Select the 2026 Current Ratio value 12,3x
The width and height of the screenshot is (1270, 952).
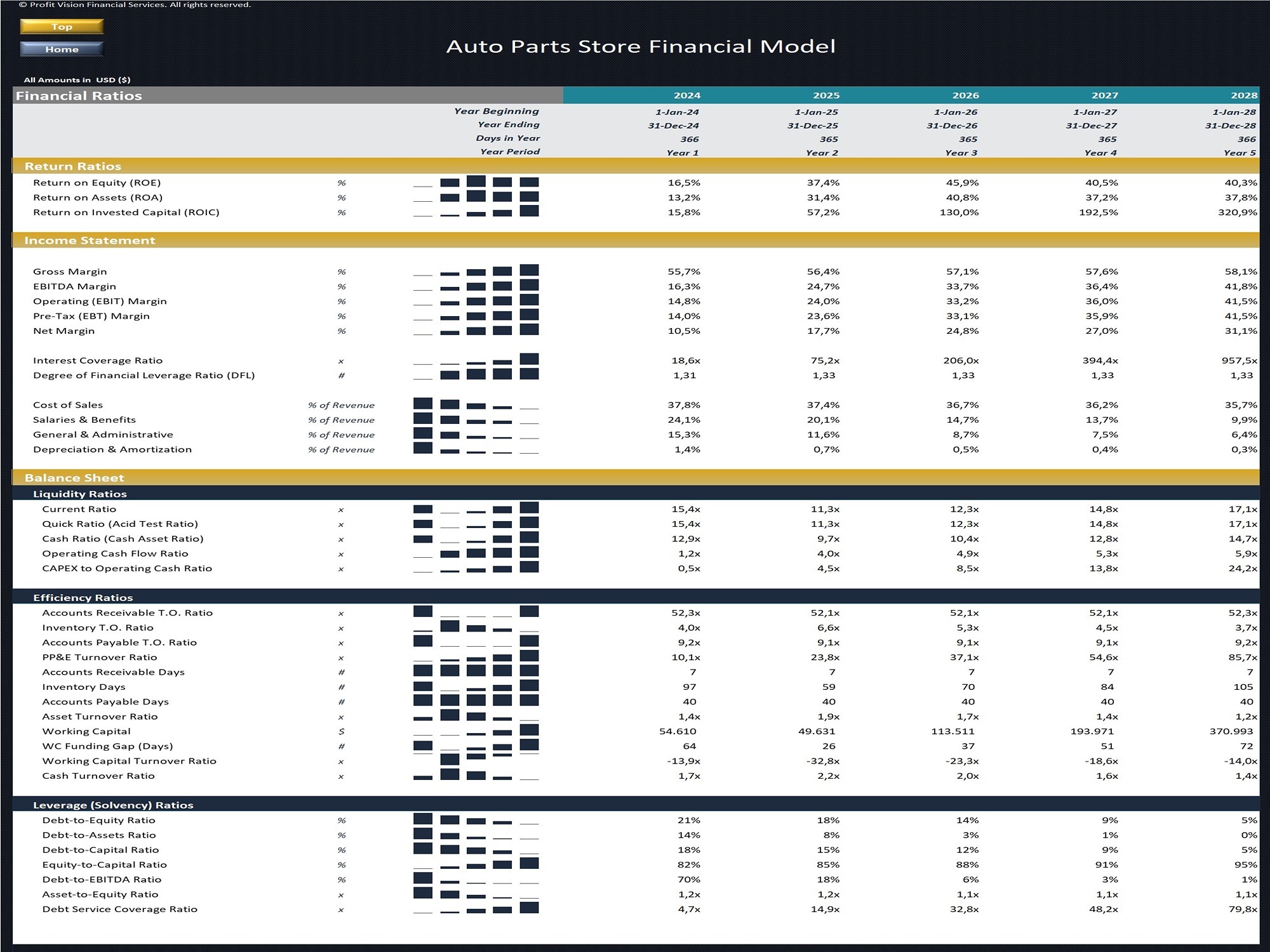click(x=964, y=509)
